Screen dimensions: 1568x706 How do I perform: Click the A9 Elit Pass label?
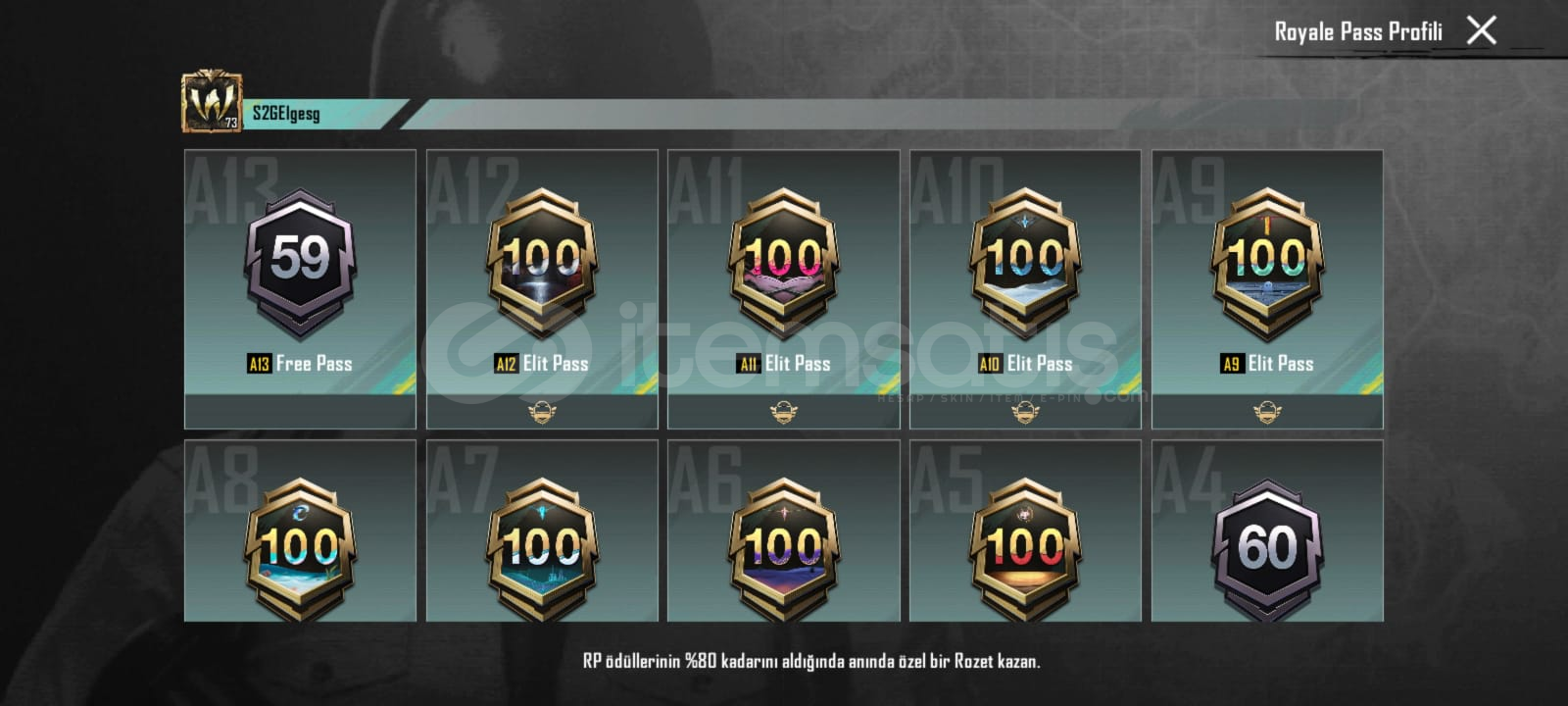point(1267,364)
